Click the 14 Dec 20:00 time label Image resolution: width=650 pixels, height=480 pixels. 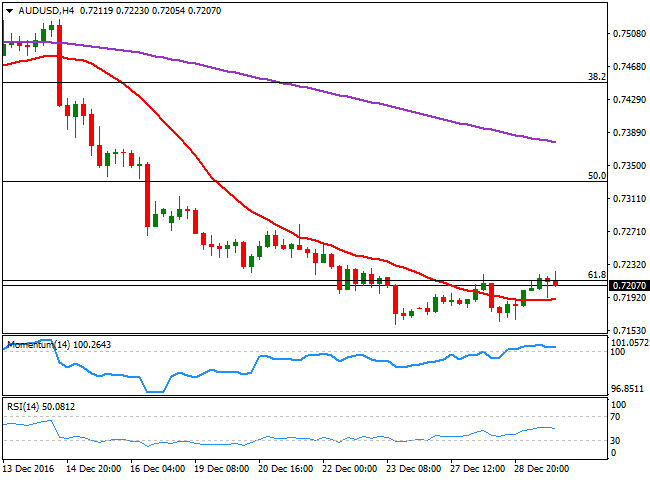(x=94, y=469)
